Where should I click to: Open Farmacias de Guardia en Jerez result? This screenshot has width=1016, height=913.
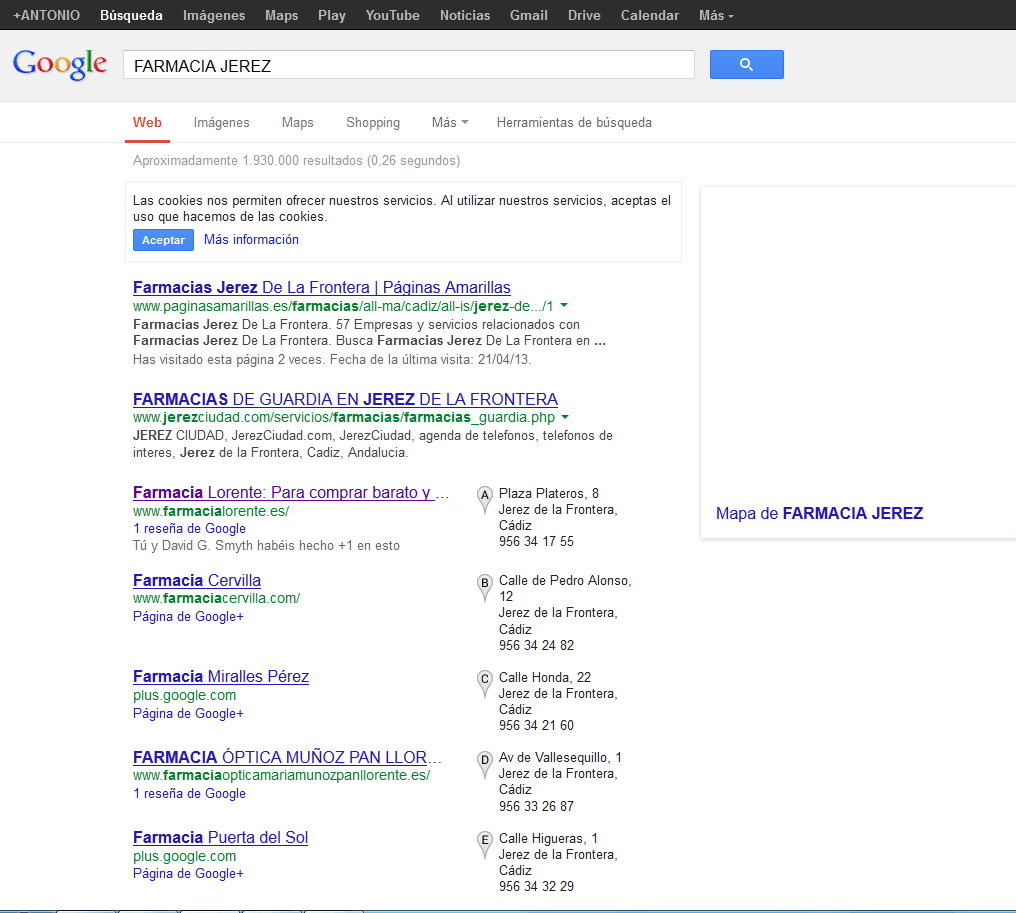[345, 399]
